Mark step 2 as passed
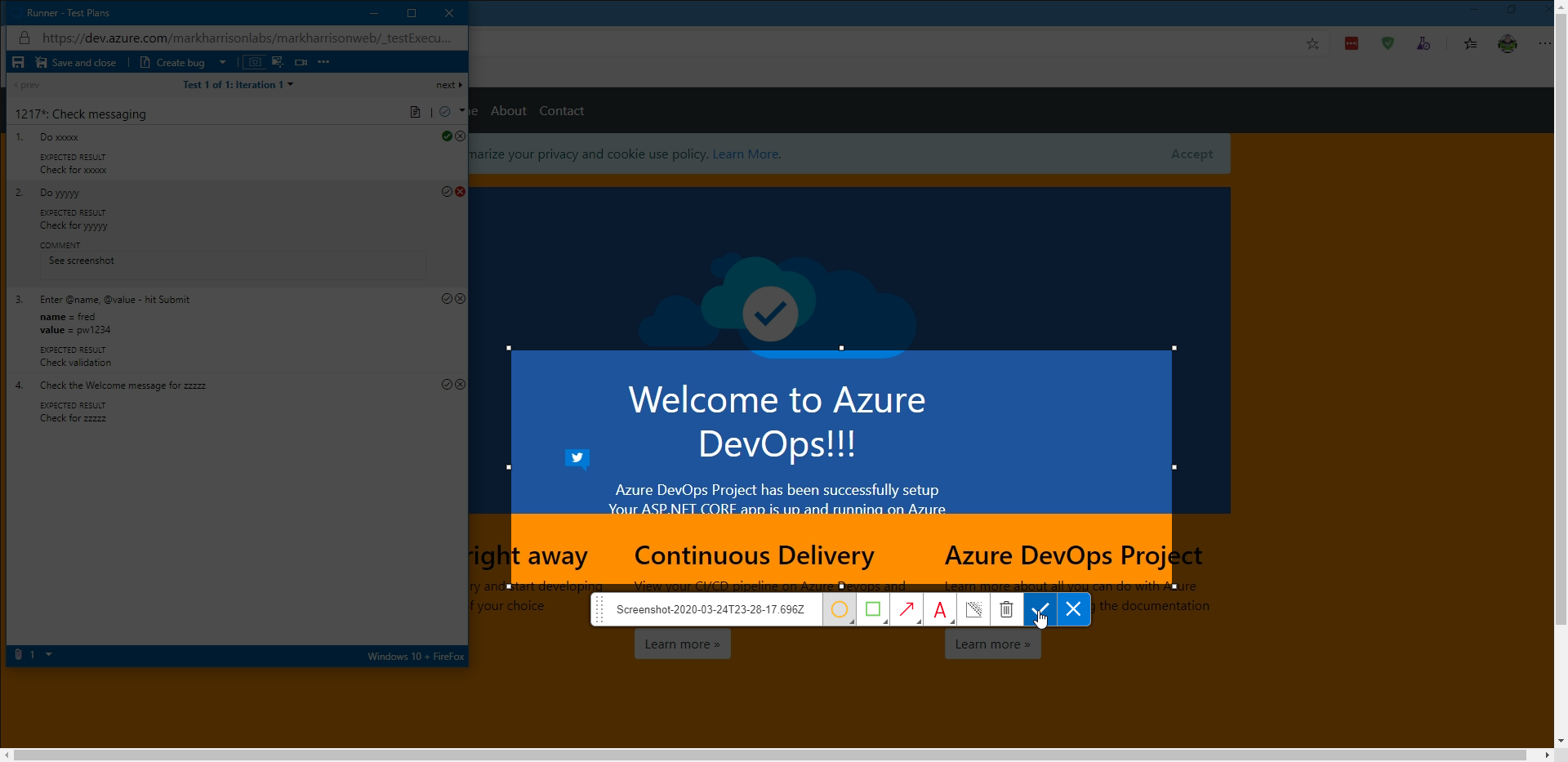This screenshot has width=1568, height=762. click(447, 192)
